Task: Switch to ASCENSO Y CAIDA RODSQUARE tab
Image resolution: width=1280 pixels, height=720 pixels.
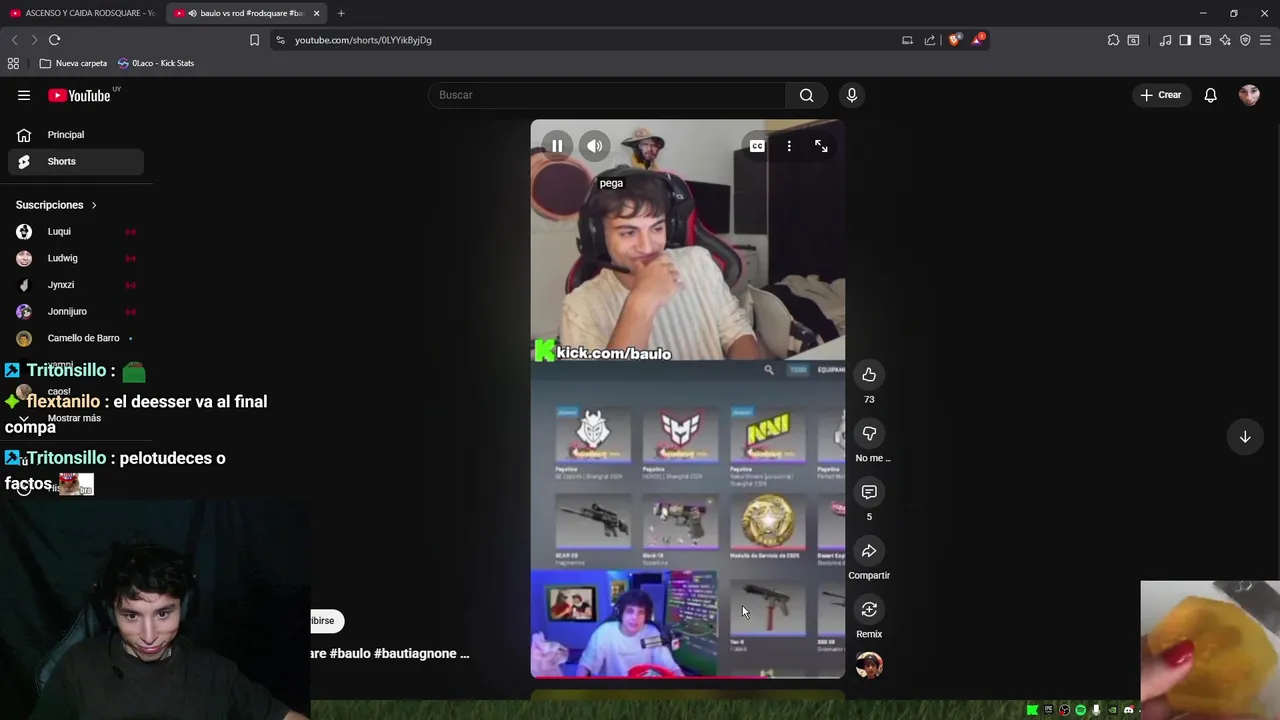Action: click(82, 13)
